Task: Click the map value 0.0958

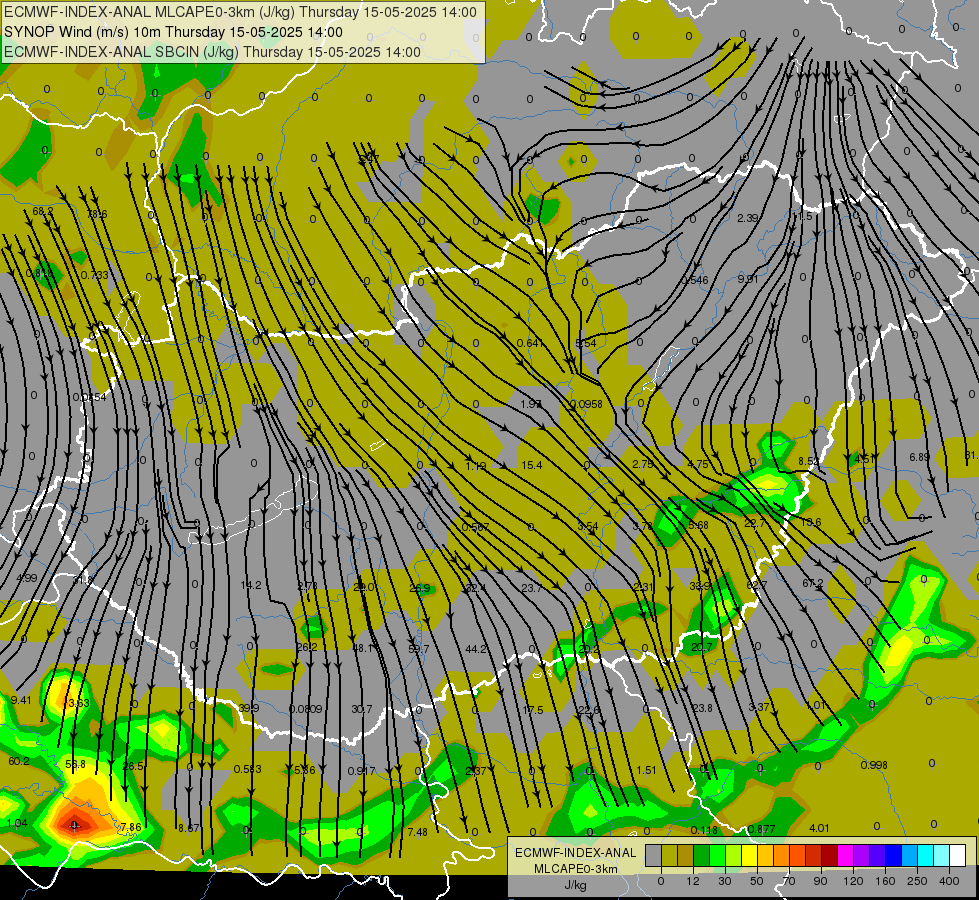Action: [586, 404]
